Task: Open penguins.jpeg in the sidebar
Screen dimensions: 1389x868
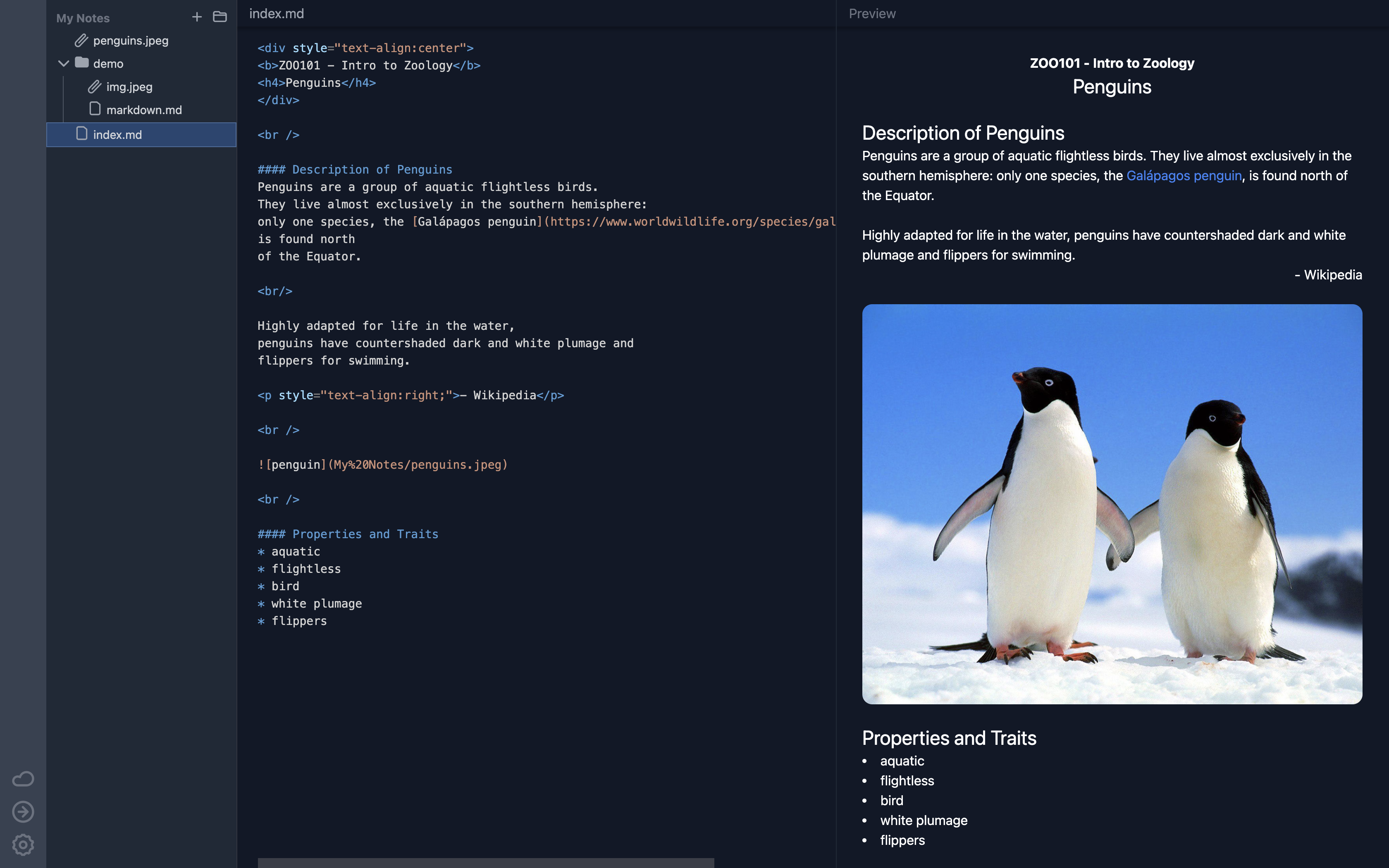Action: click(130, 41)
